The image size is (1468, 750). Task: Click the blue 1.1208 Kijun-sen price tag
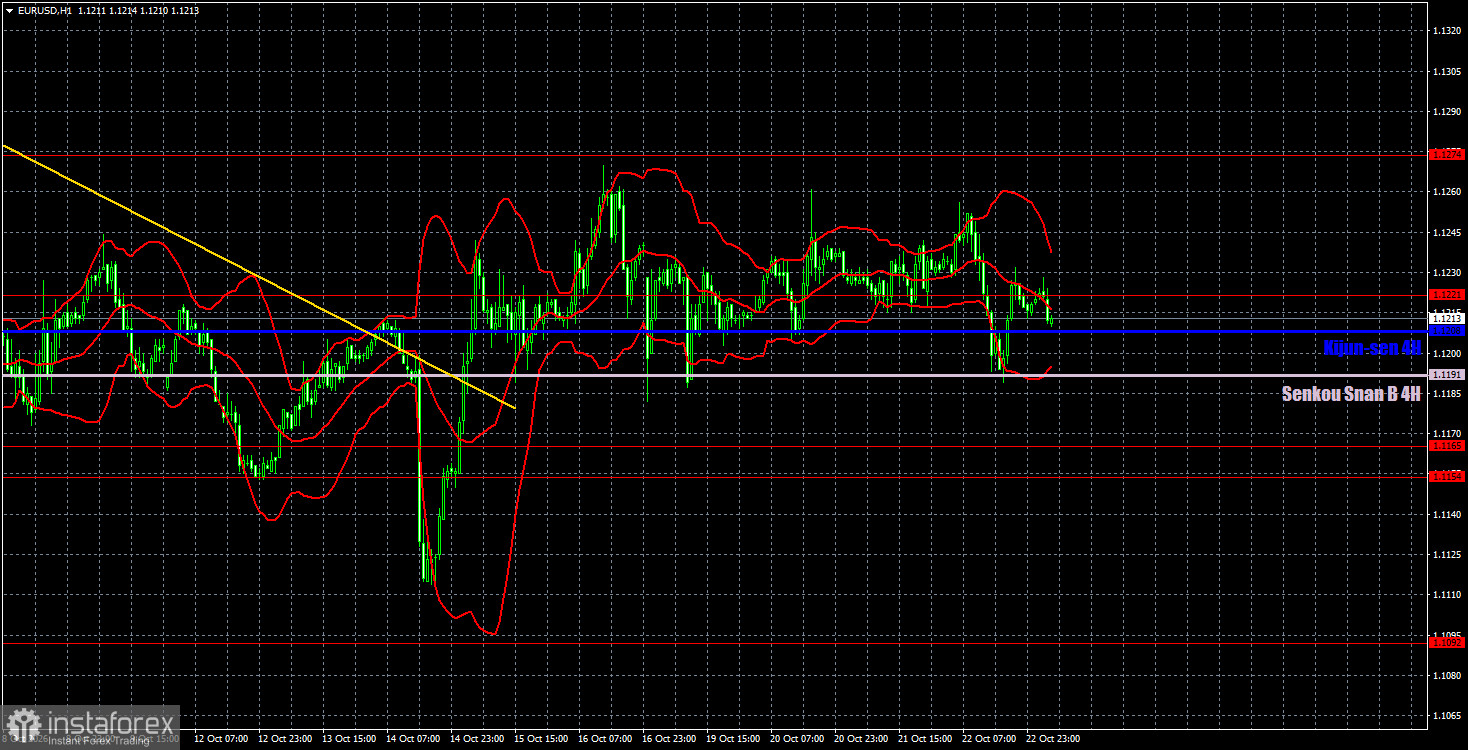(1447, 330)
